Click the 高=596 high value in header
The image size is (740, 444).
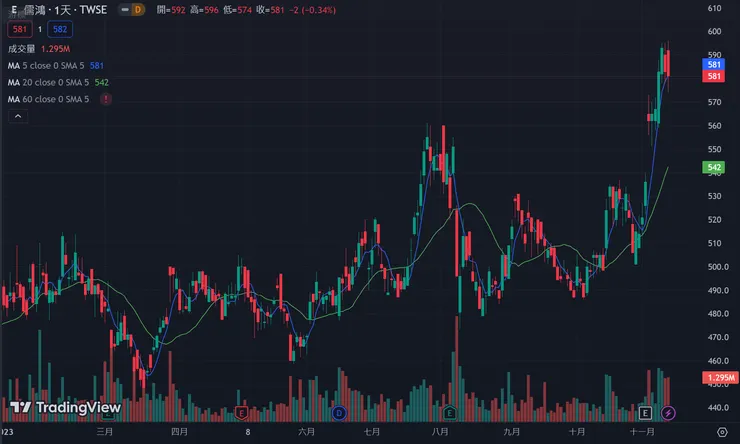204,10
